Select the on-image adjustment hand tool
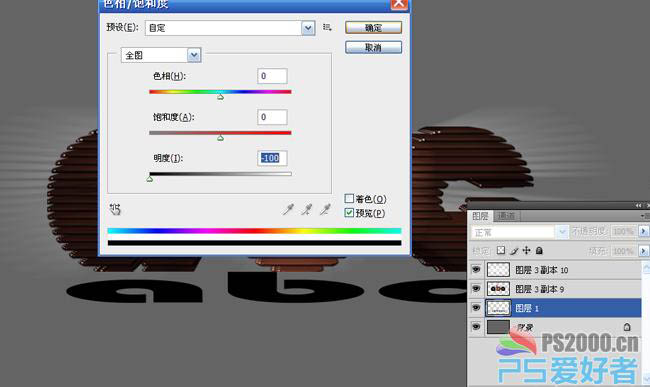 tap(115, 209)
